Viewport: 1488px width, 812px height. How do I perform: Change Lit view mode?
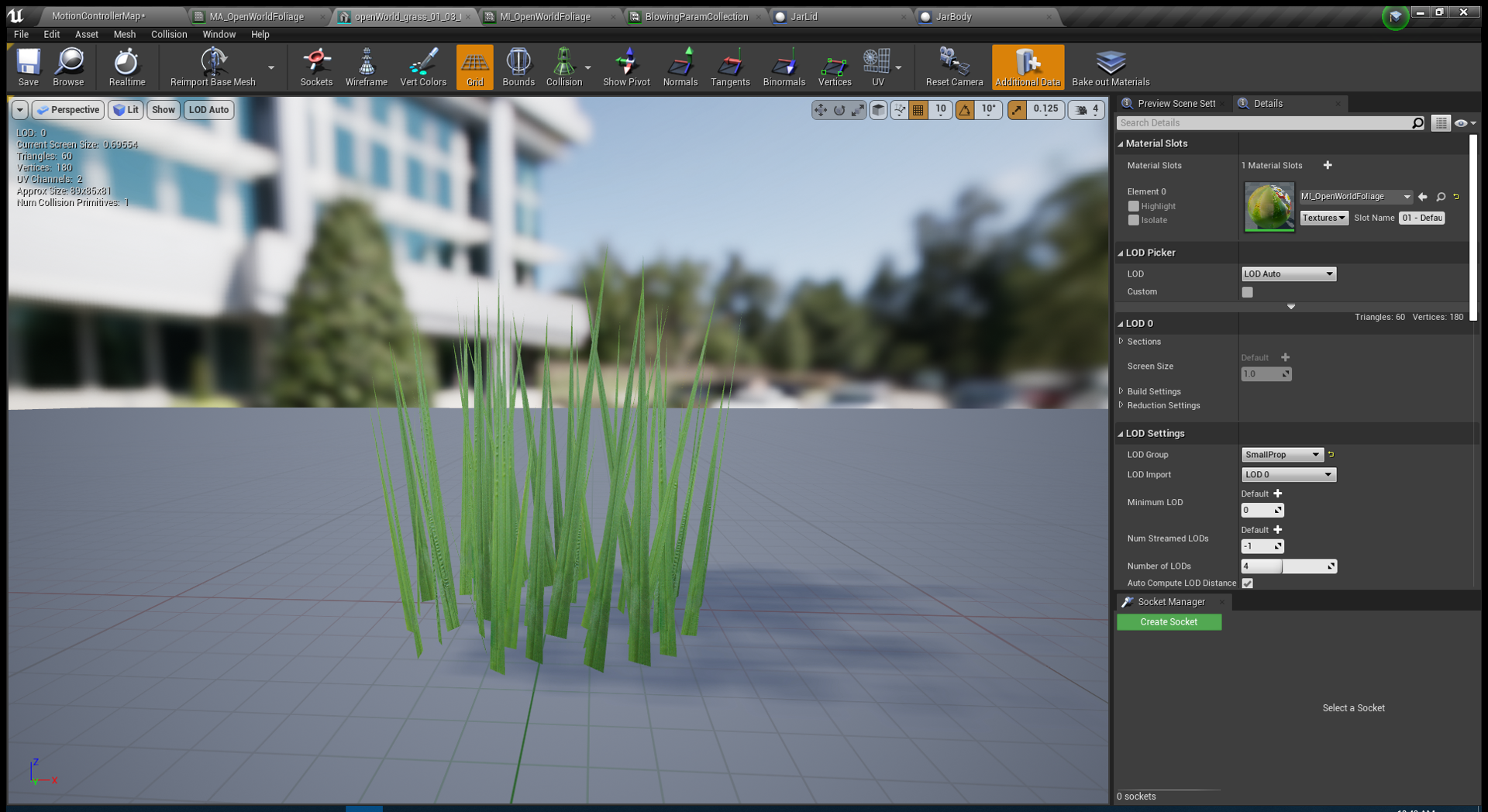[126, 110]
